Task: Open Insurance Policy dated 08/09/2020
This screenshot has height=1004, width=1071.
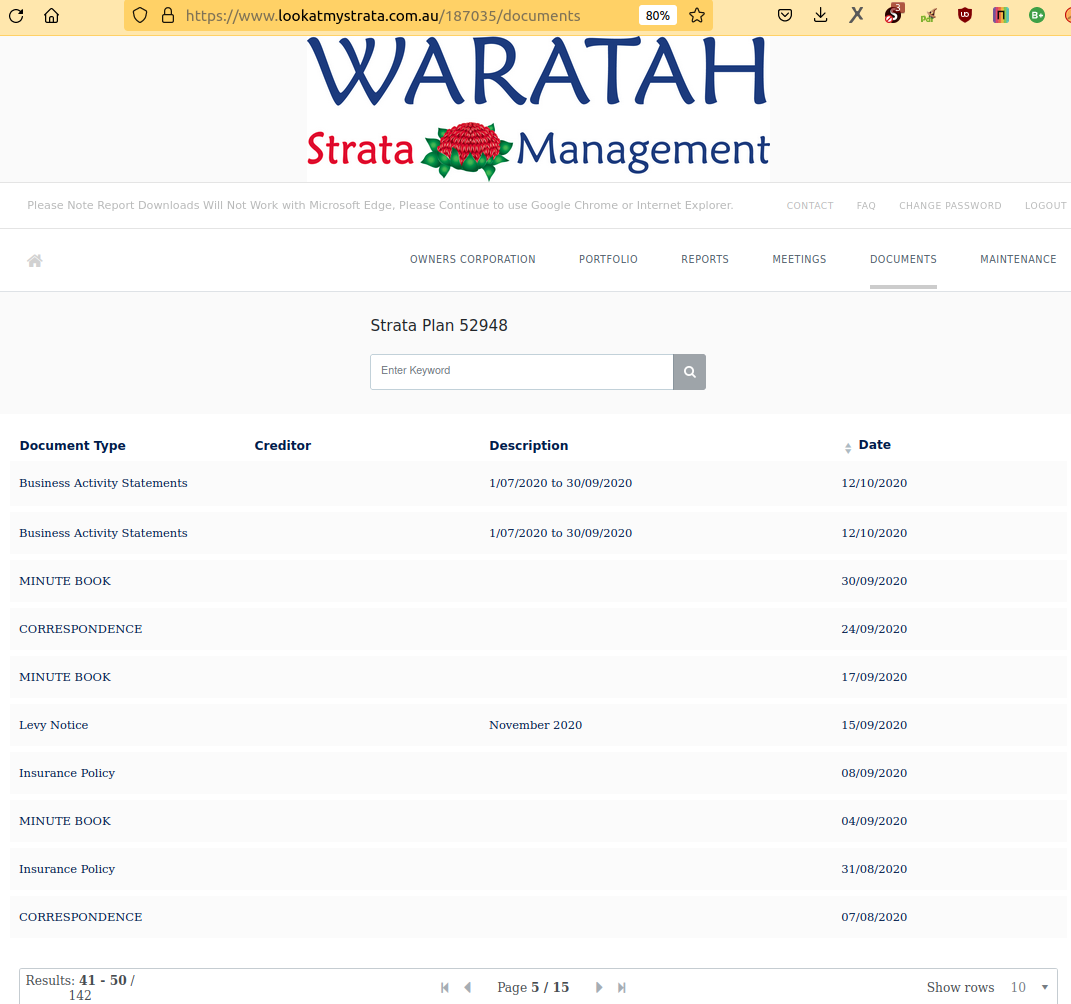Action: pos(538,773)
